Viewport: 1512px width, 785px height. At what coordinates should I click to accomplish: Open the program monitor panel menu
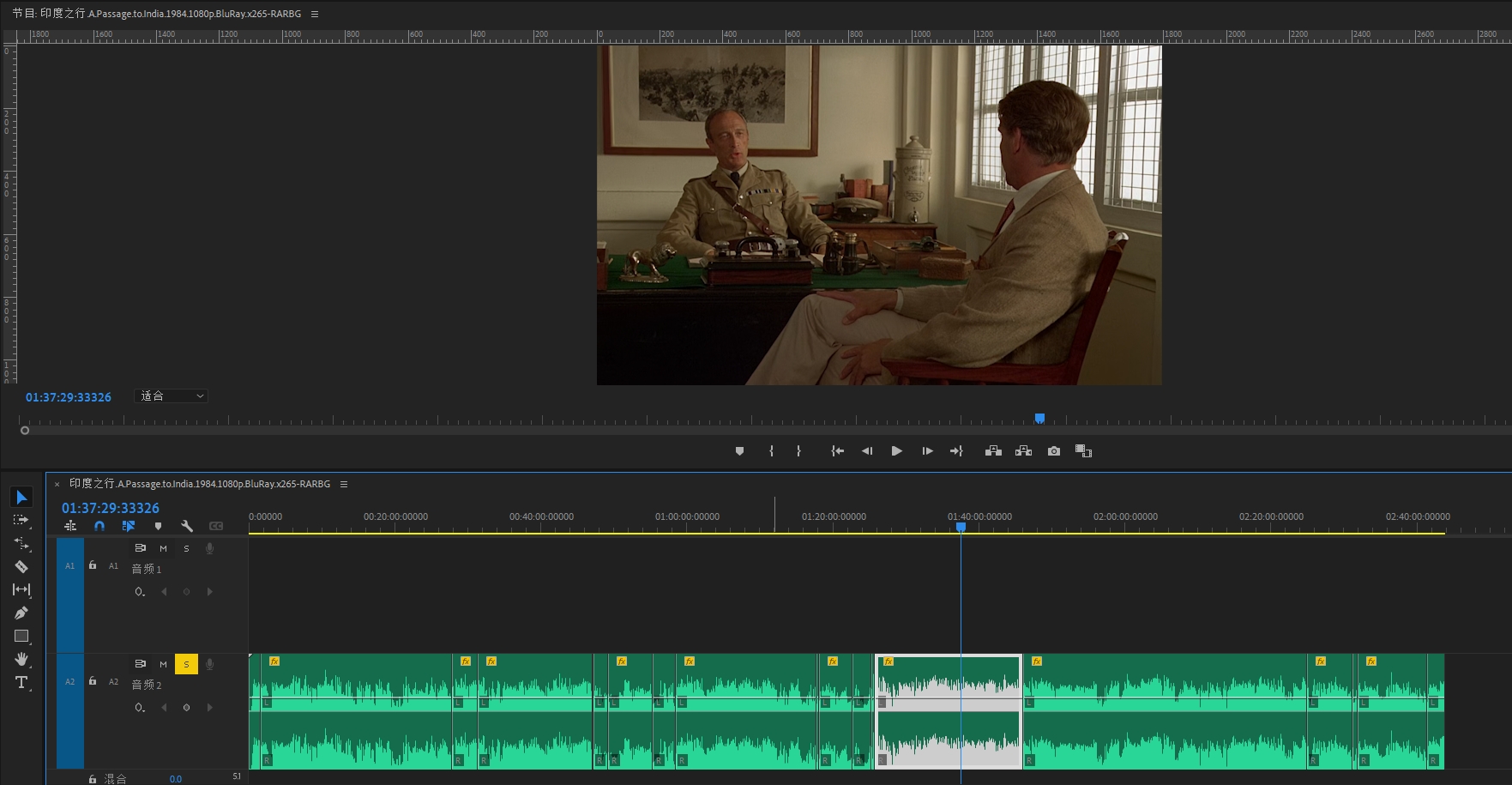coord(315,14)
